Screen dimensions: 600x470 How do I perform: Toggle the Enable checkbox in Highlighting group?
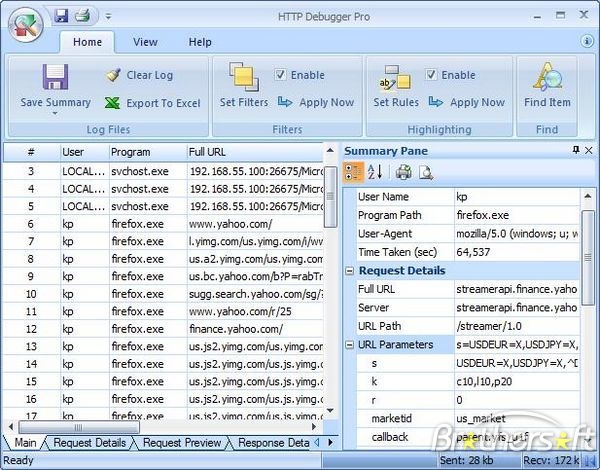(x=431, y=74)
